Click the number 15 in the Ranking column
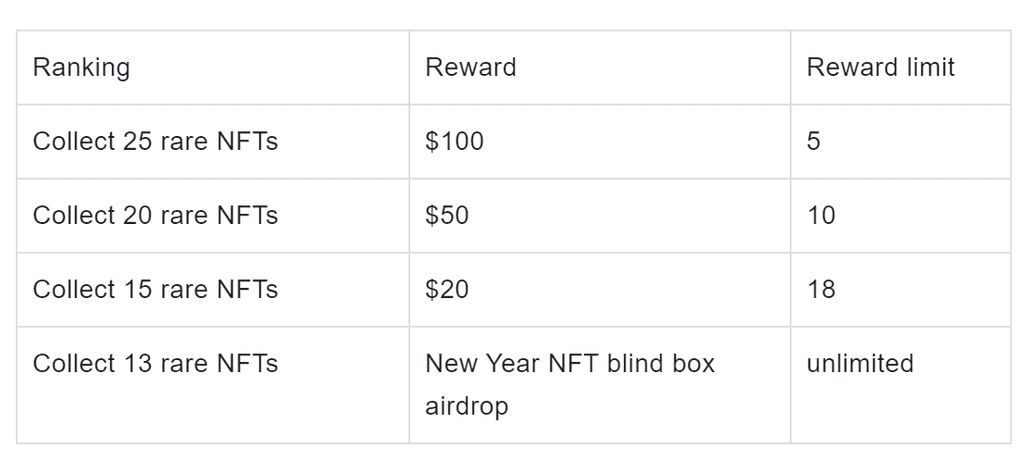The image size is (1024, 460). [x=137, y=290]
